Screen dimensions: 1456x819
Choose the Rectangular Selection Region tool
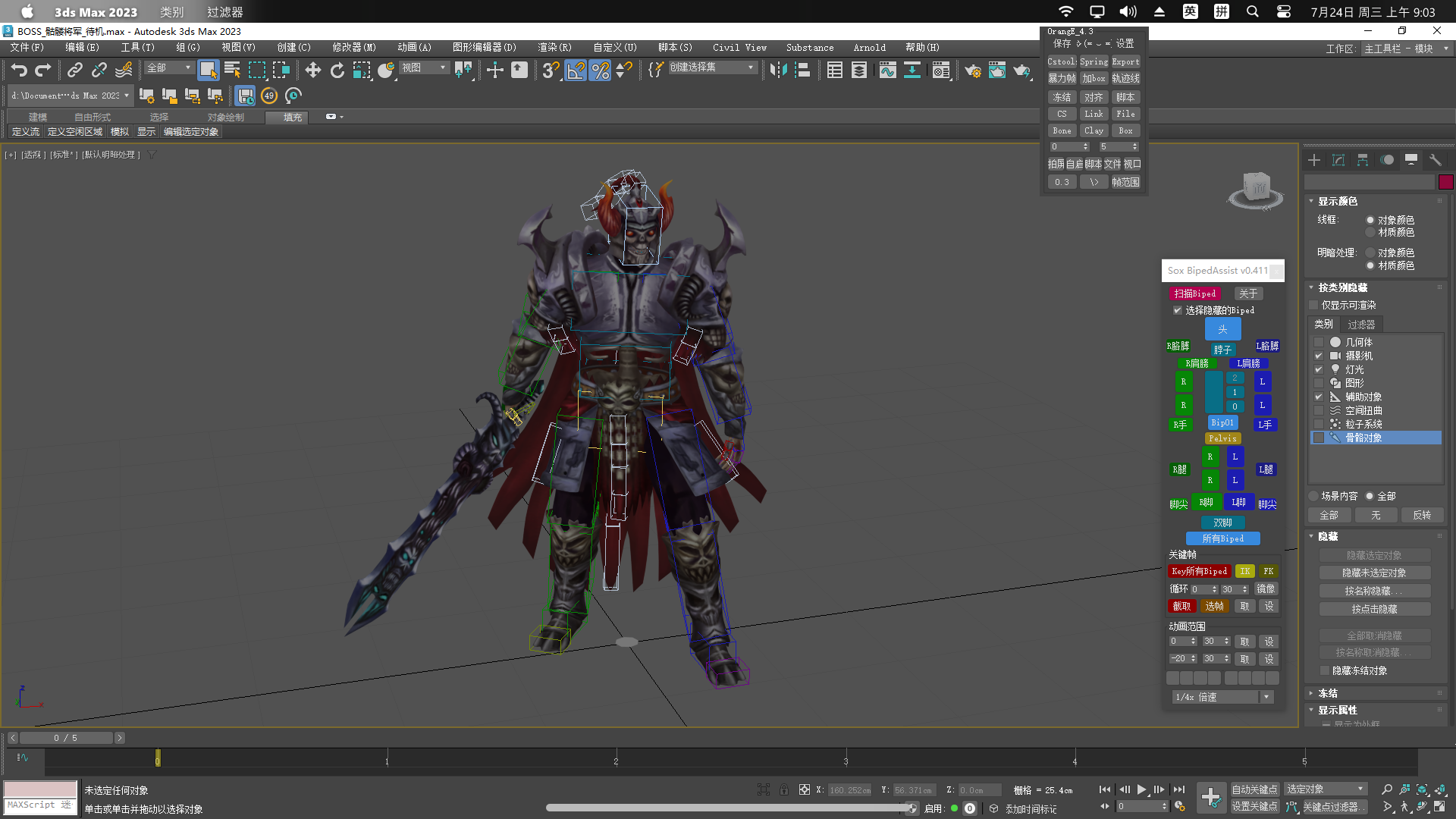point(257,71)
